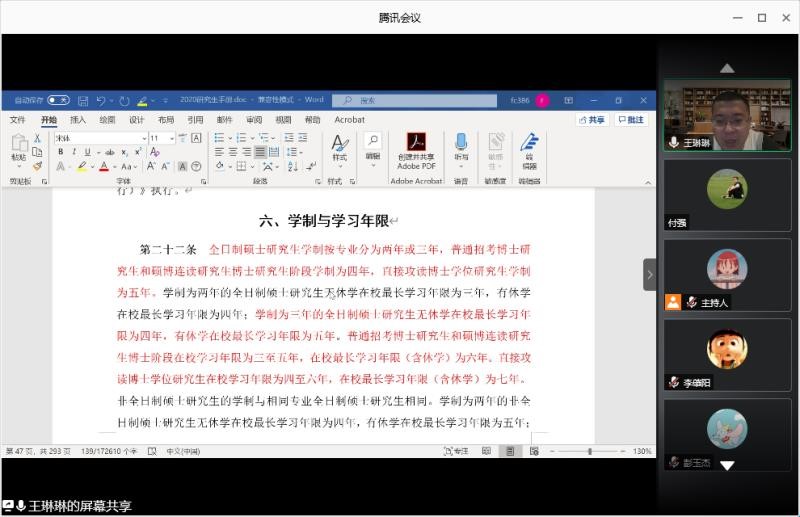Click the Save icon in Word title bar
Screen dimensions: 800x517
83,101
